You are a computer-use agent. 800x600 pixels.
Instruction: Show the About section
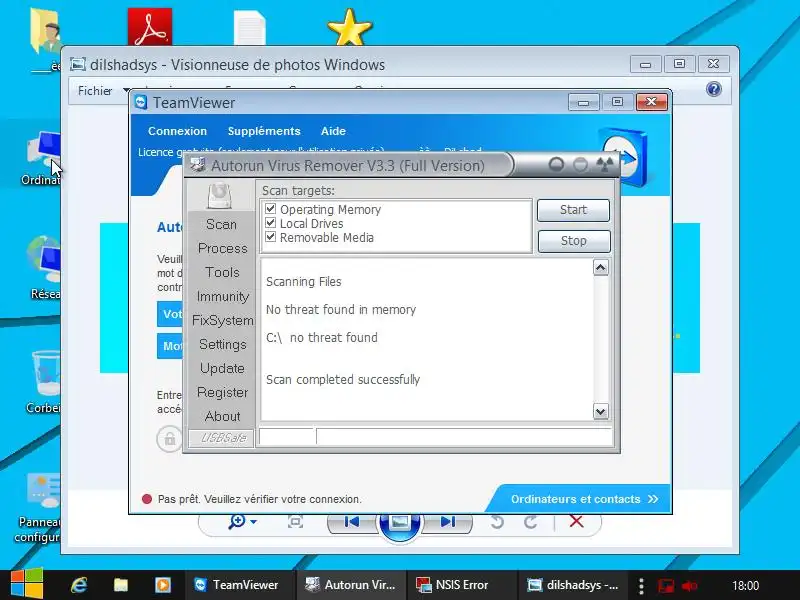222,416
